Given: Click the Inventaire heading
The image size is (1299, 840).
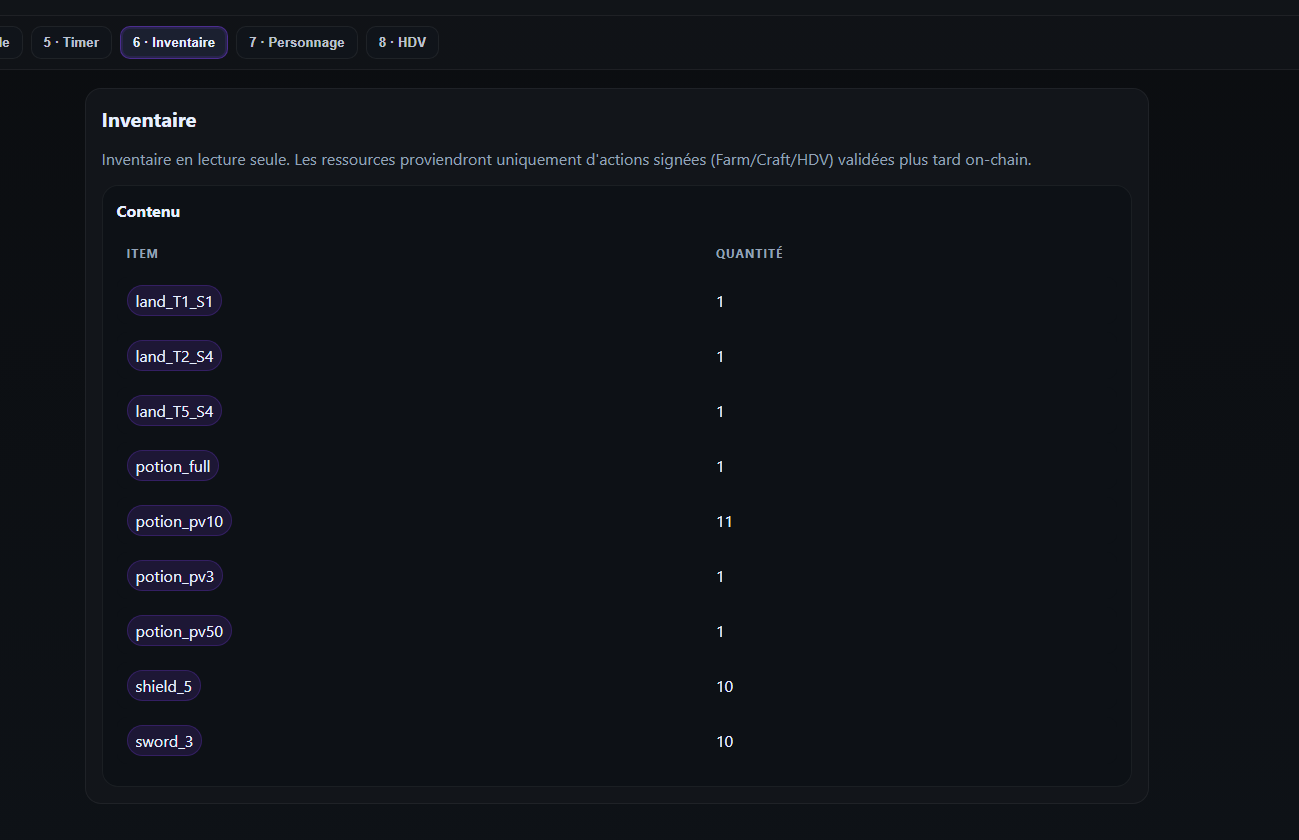Looking at the screenshot, I should click(149, 120).
